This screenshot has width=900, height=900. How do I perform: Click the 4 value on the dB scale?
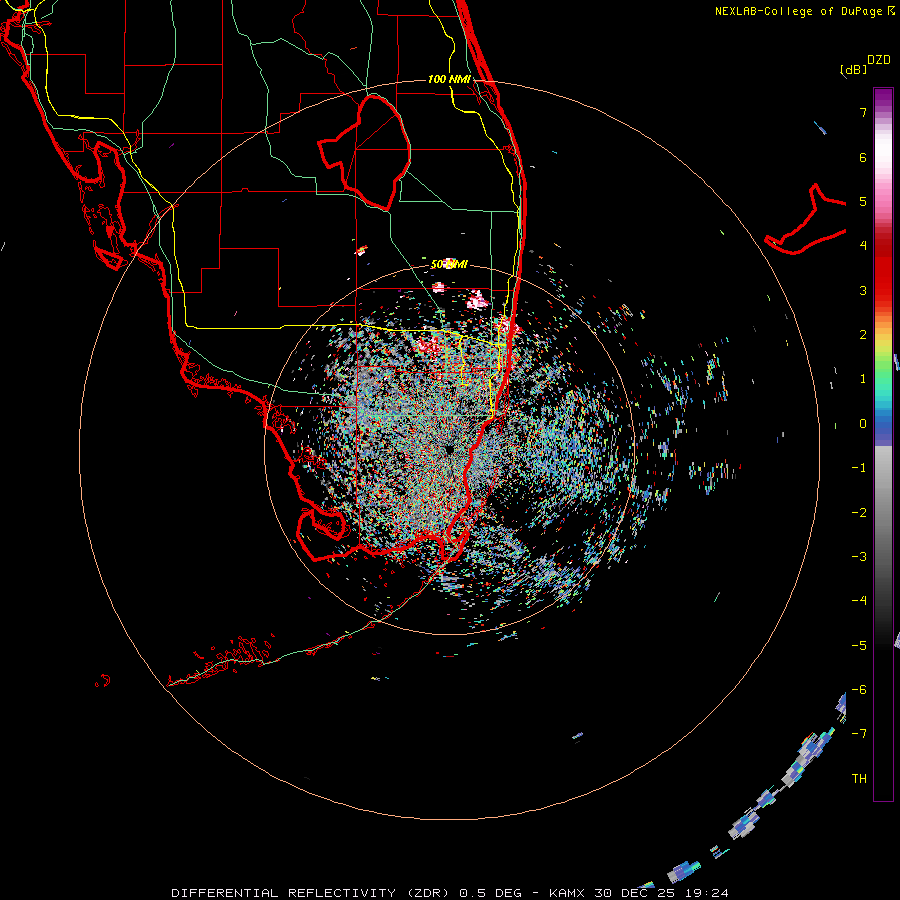pyautogui.click(x=863, y=246)
